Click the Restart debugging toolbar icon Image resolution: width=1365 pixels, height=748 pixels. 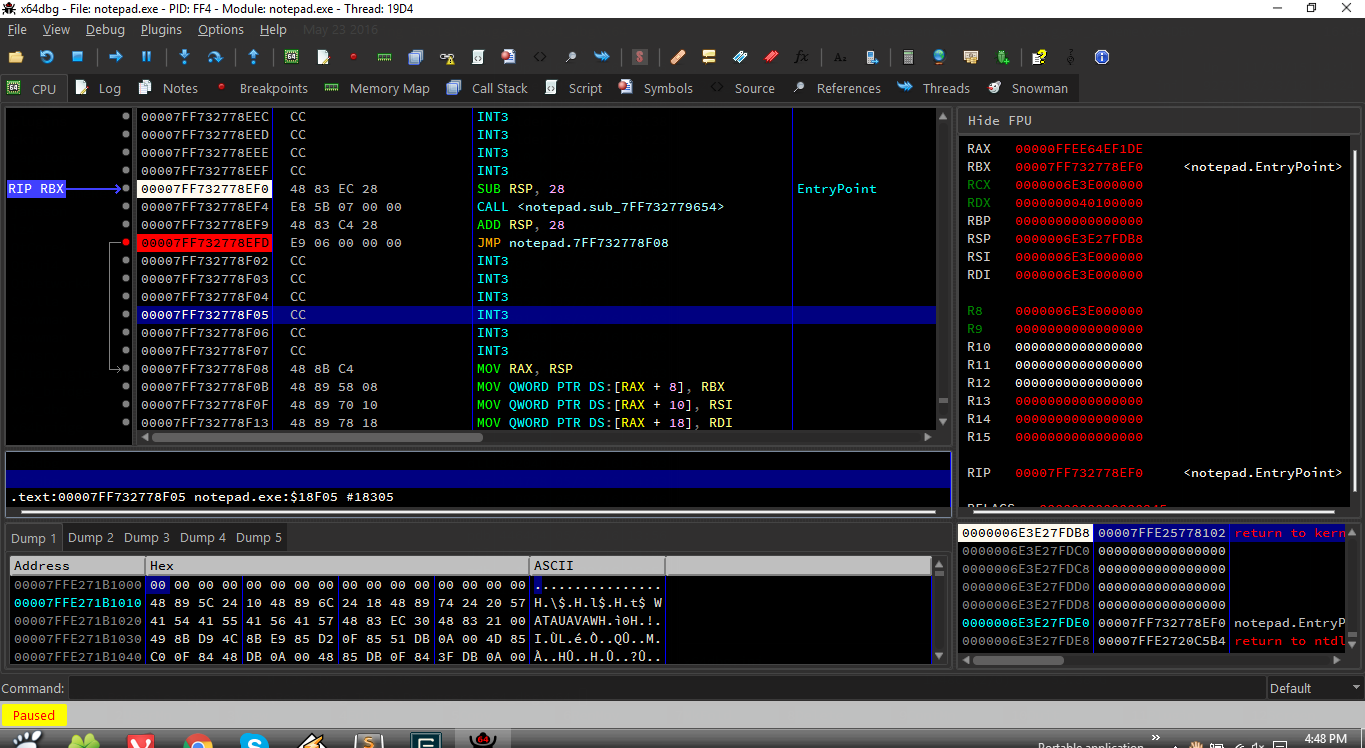[x=46, y=57]
